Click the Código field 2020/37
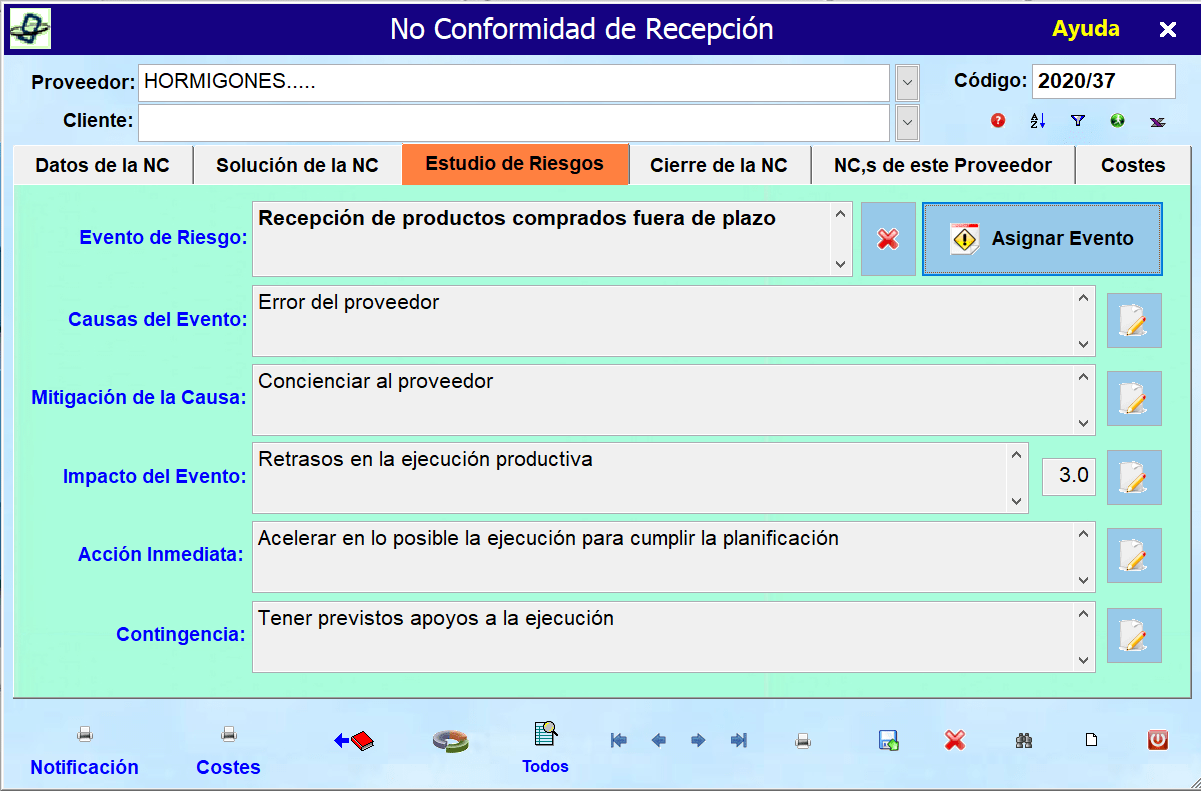The height and width of the screenshot is (791, 1201). click(1103, 82)
